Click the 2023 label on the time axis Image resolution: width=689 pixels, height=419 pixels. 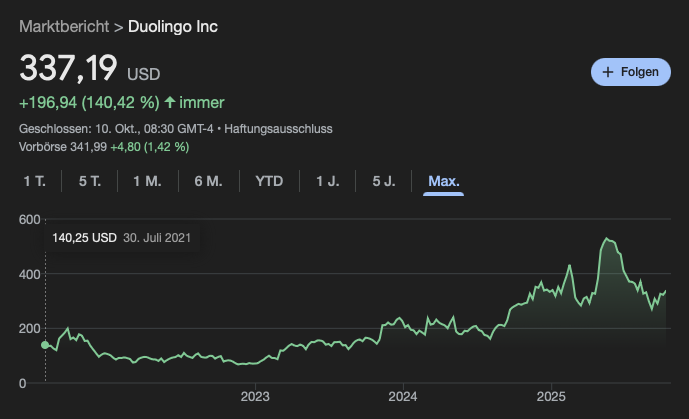point(255,396)
